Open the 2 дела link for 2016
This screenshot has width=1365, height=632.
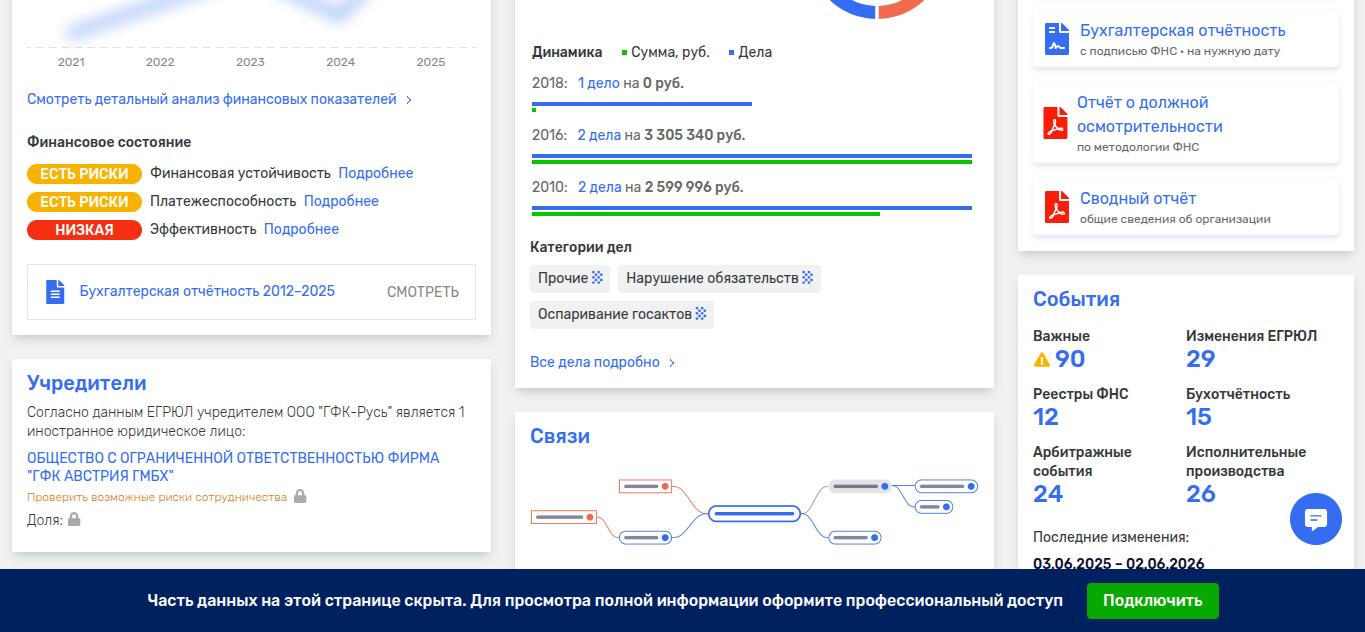[x=599, y=135]
